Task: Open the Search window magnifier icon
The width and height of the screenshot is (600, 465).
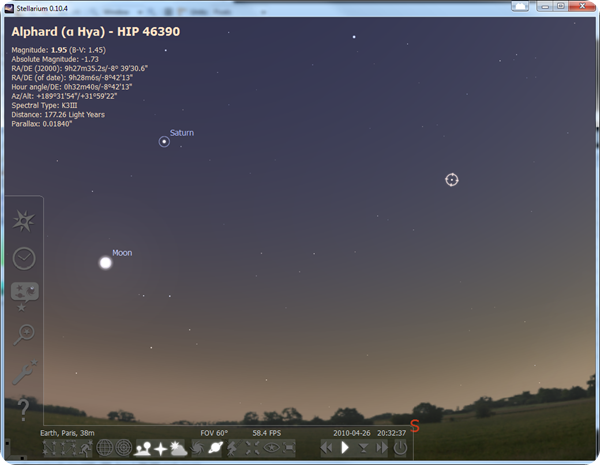Action: pos(24,334)
